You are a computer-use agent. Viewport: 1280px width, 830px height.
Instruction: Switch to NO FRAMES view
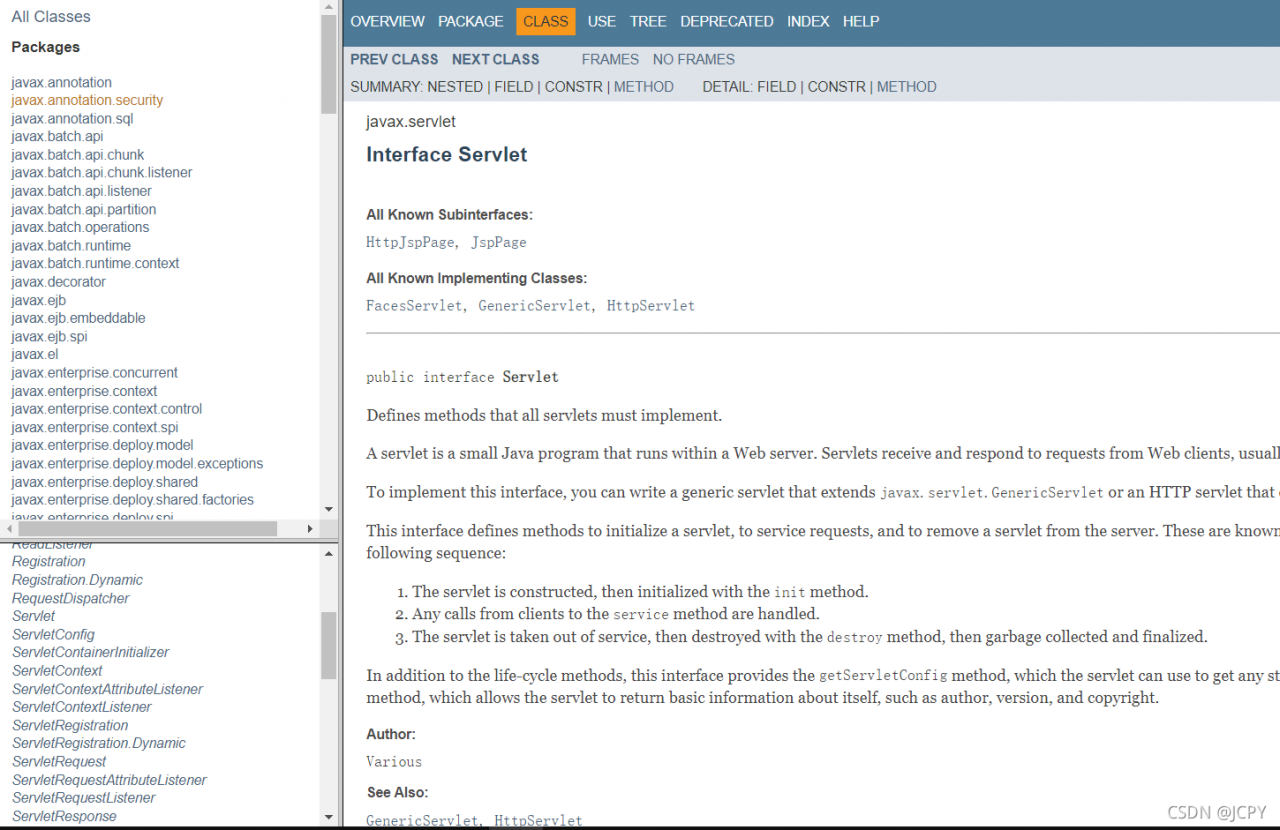[x=693, y=60]
